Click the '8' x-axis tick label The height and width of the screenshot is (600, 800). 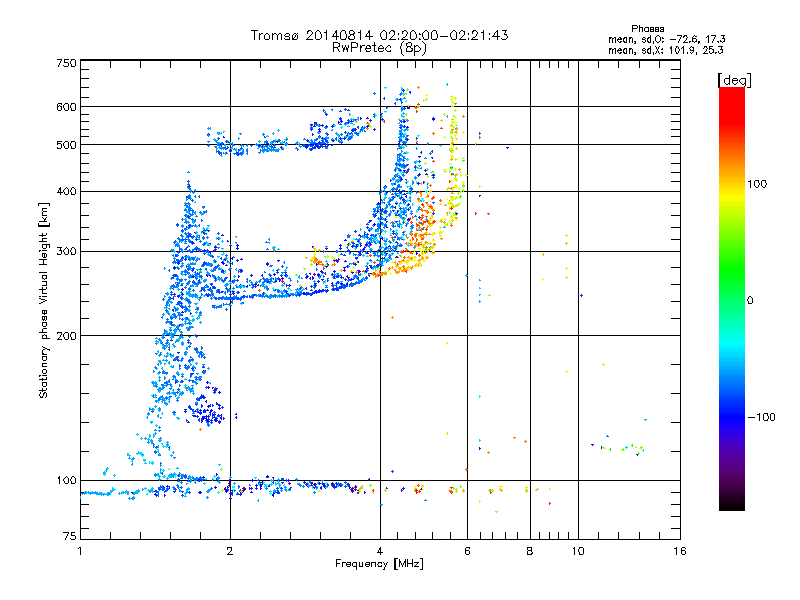point(530,551)
